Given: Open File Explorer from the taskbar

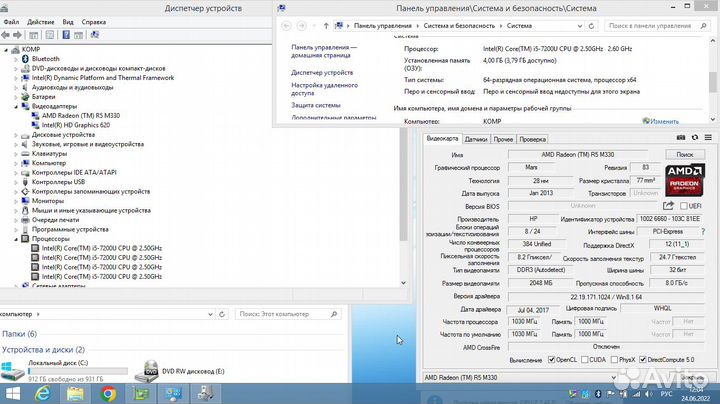Looking at the screenshot, I should tap(75, 394).
